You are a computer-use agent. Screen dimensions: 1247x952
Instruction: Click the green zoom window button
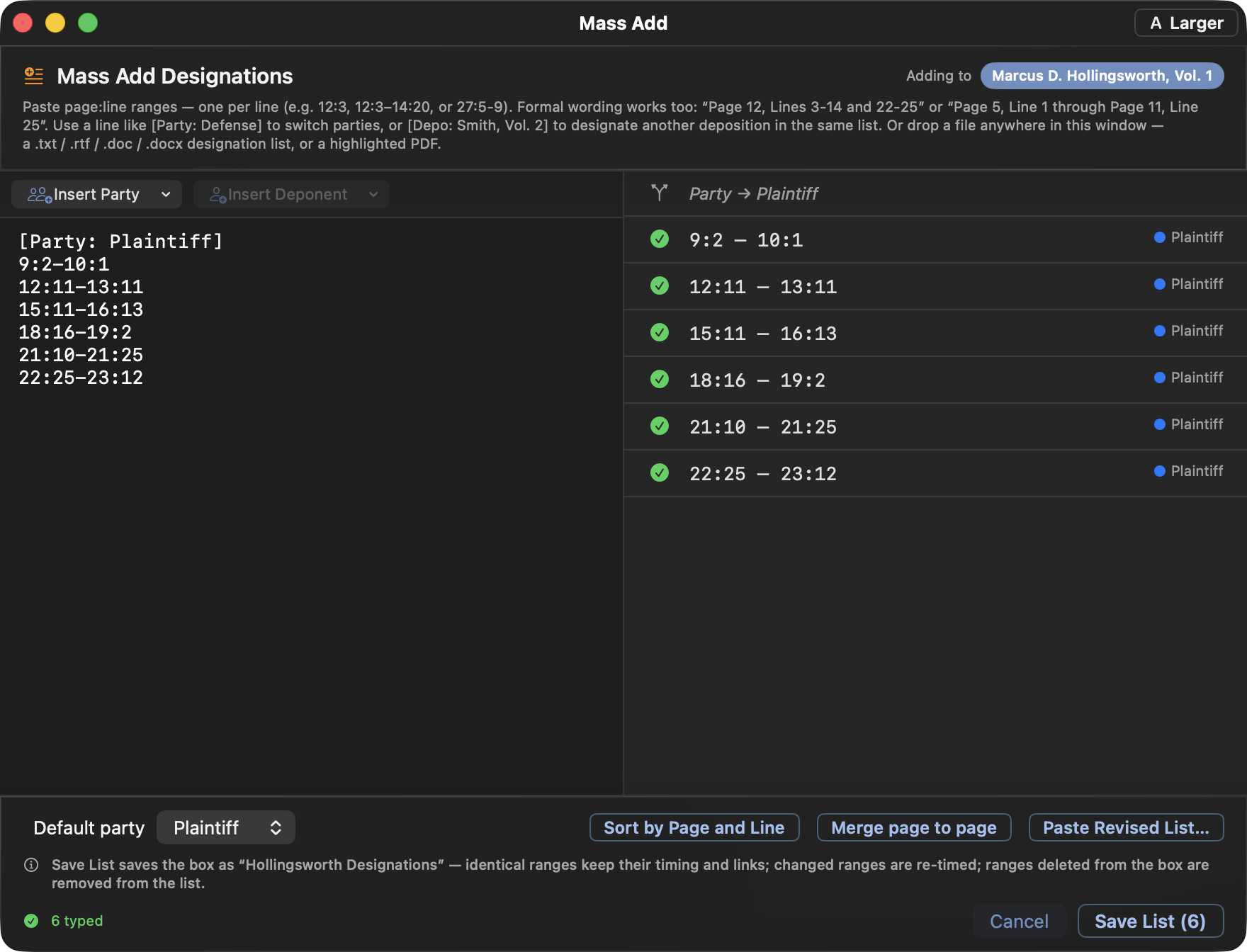pos(88,23)
